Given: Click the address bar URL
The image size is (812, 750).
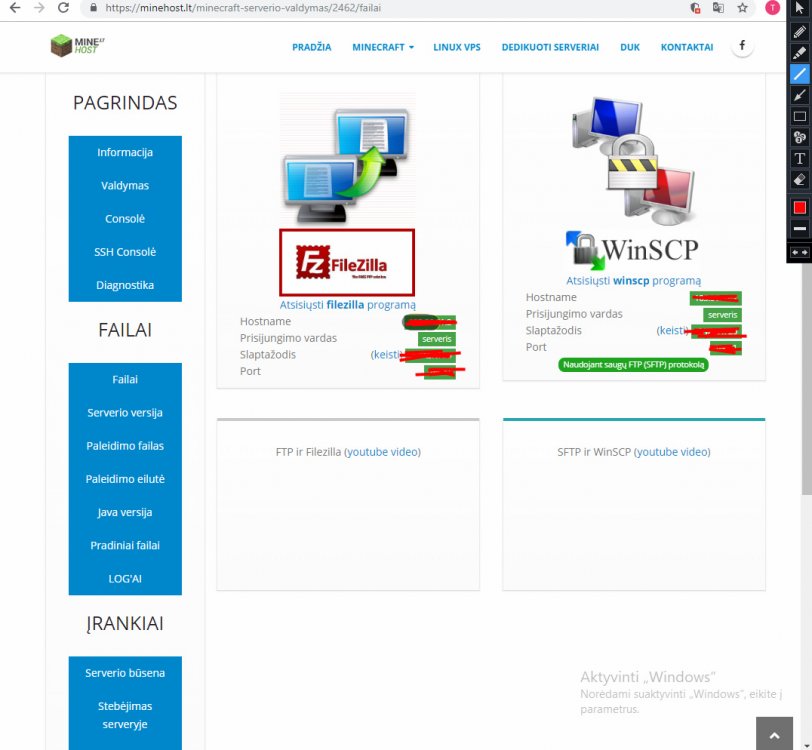Looking at the screenshot, I should 243,8.
